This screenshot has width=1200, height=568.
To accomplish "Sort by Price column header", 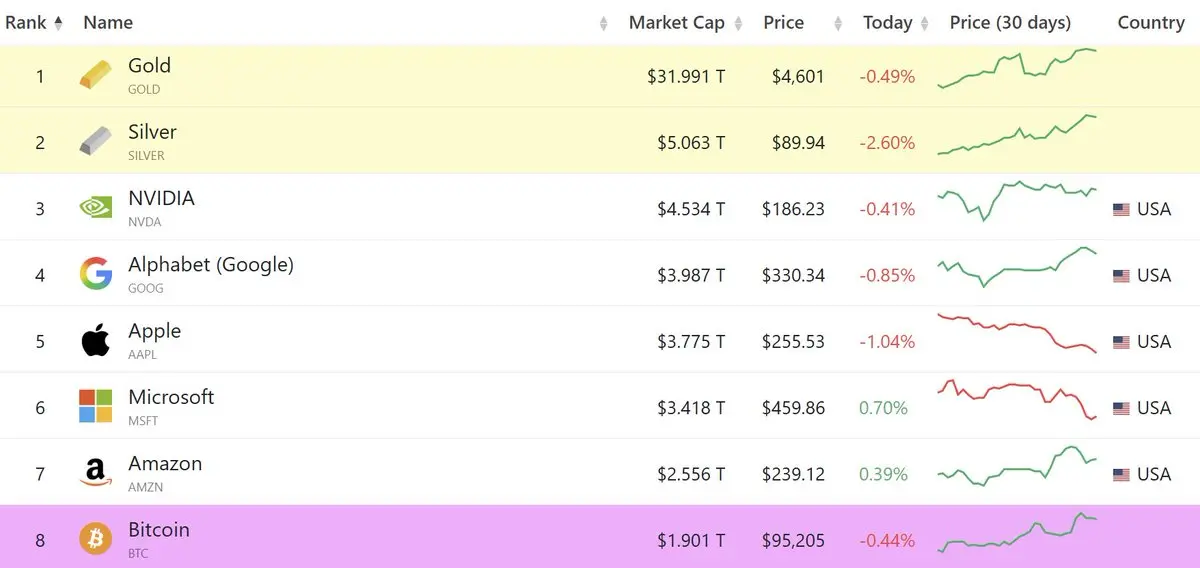I will pyautogui.click(x=783, y=22).
